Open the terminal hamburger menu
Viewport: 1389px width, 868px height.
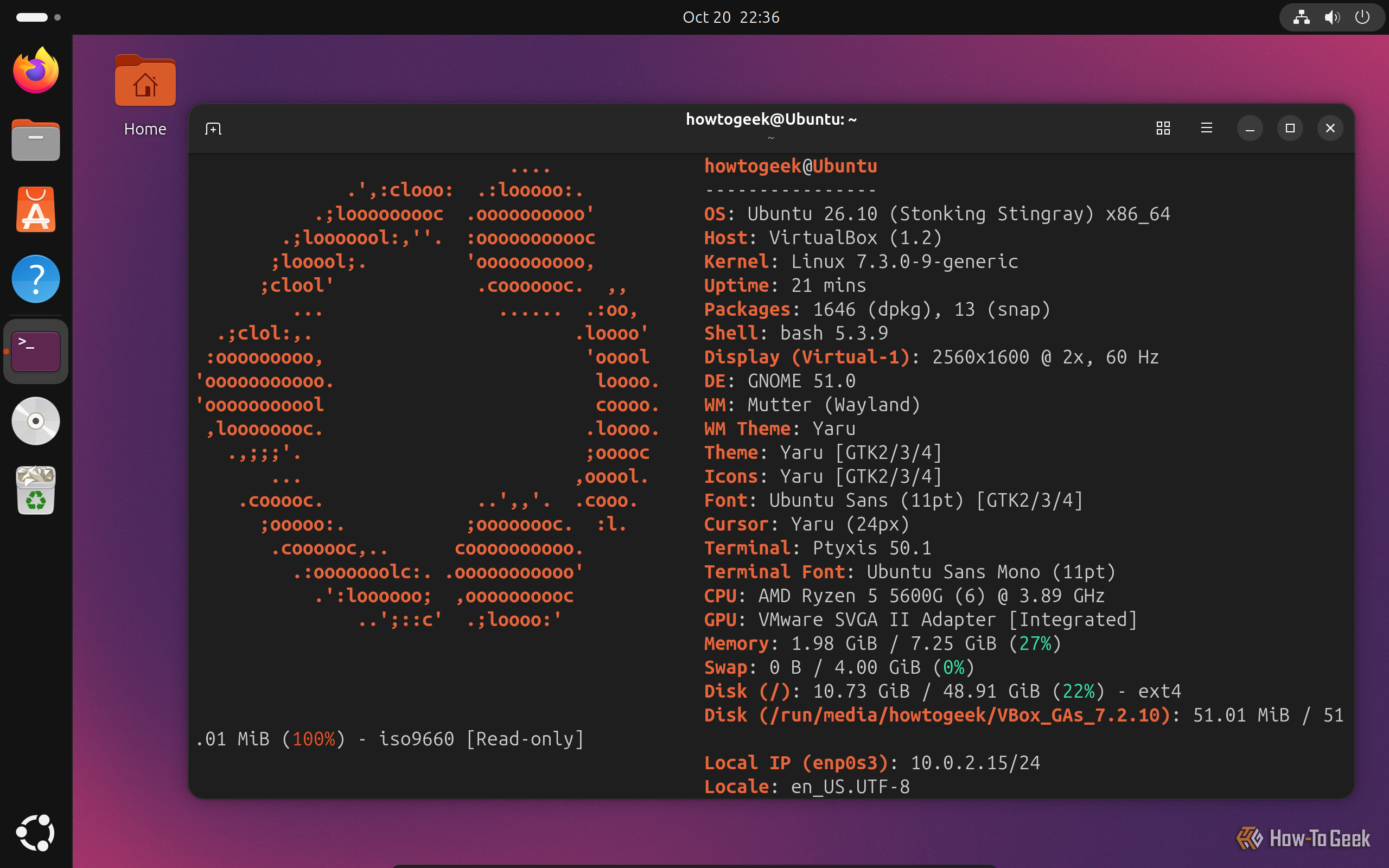click(x=1207, y=128)
